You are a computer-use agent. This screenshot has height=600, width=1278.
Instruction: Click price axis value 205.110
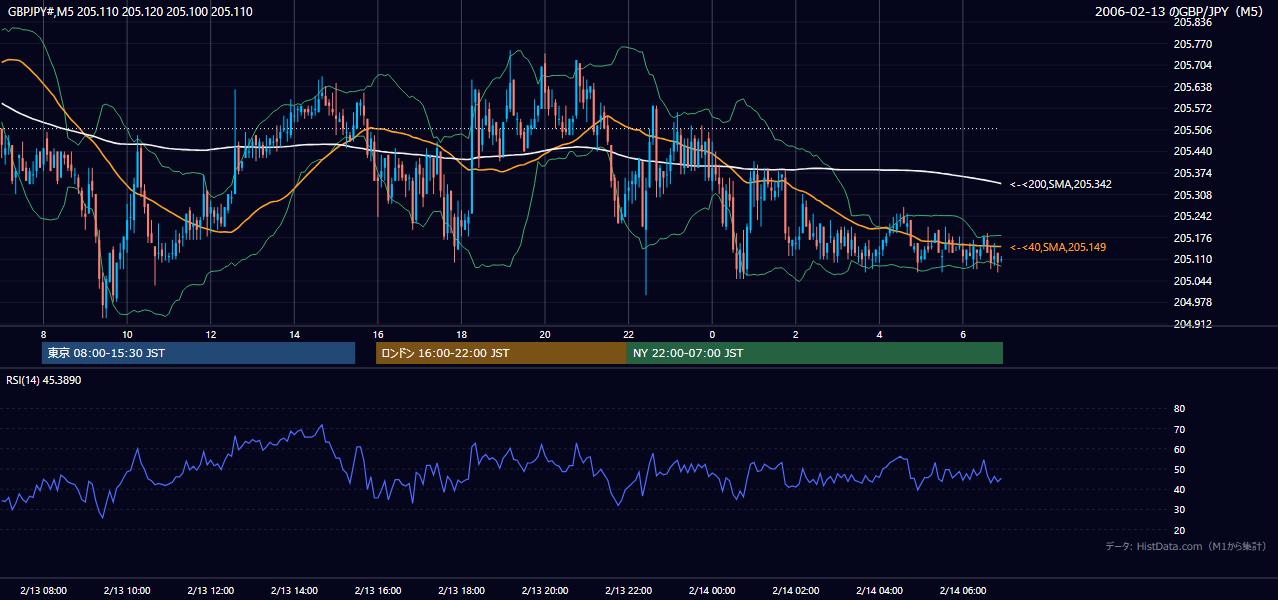pyautogui.click(x=1192, y=259)
